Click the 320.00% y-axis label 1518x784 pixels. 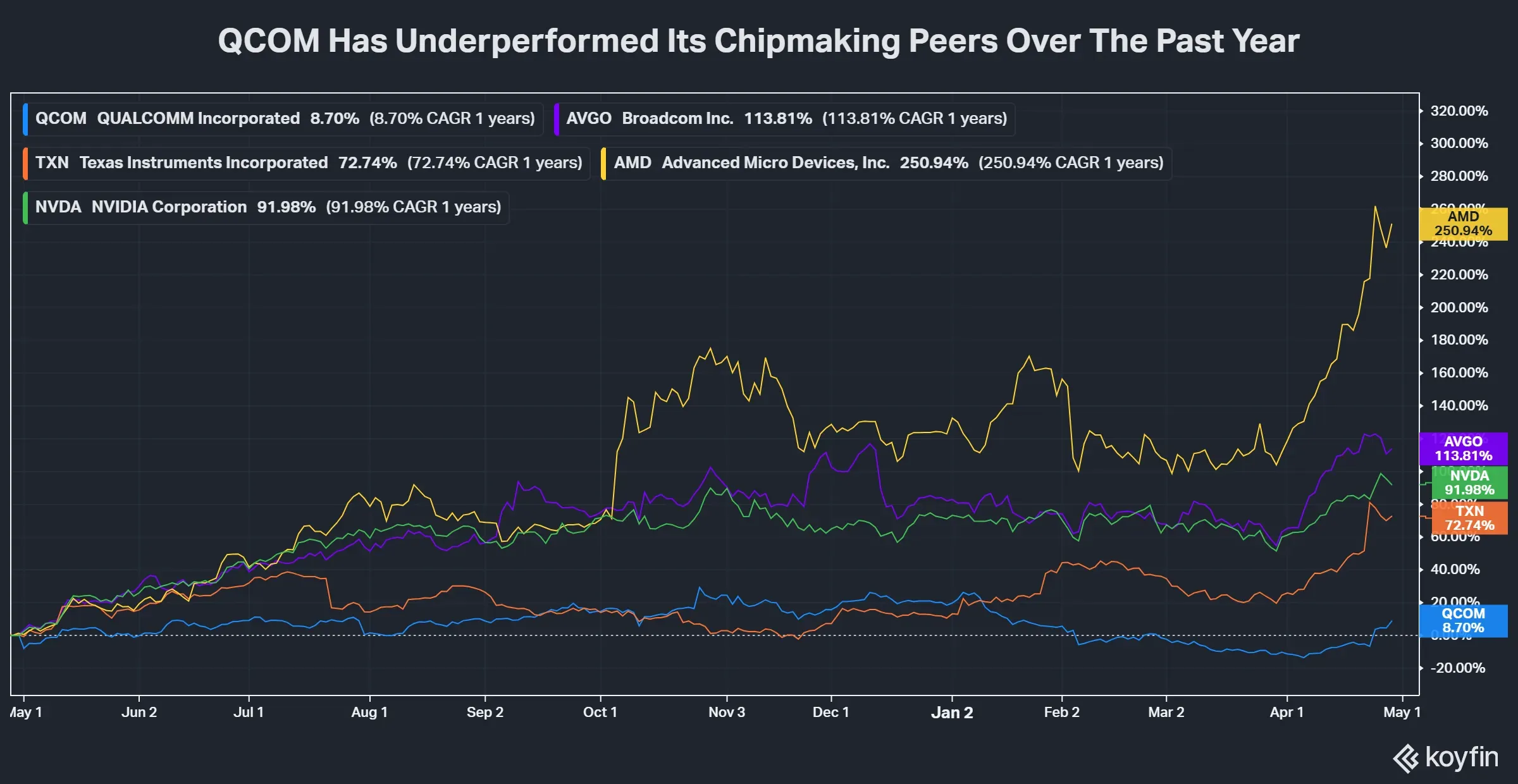click(1459, 111)
